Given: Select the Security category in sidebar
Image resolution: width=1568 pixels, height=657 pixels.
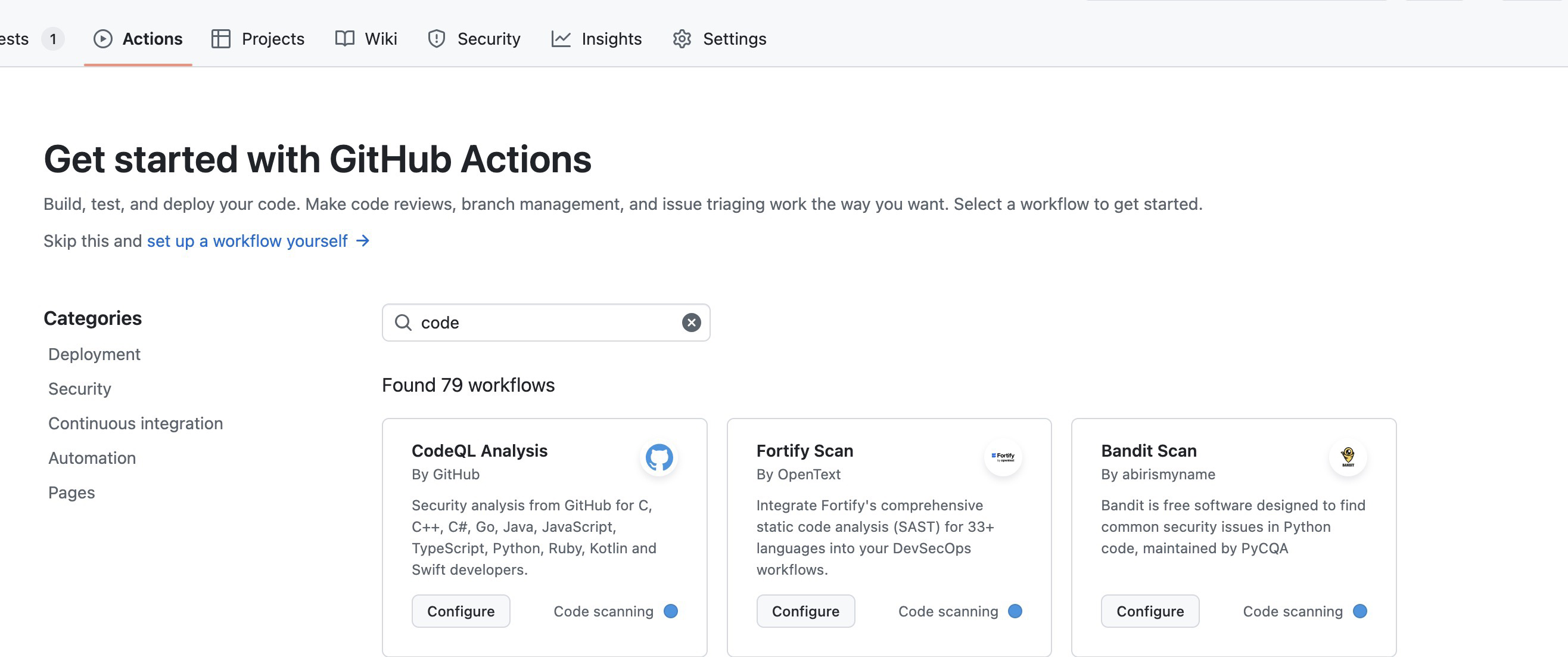Looking at the screenshot, I should (80, 389).
